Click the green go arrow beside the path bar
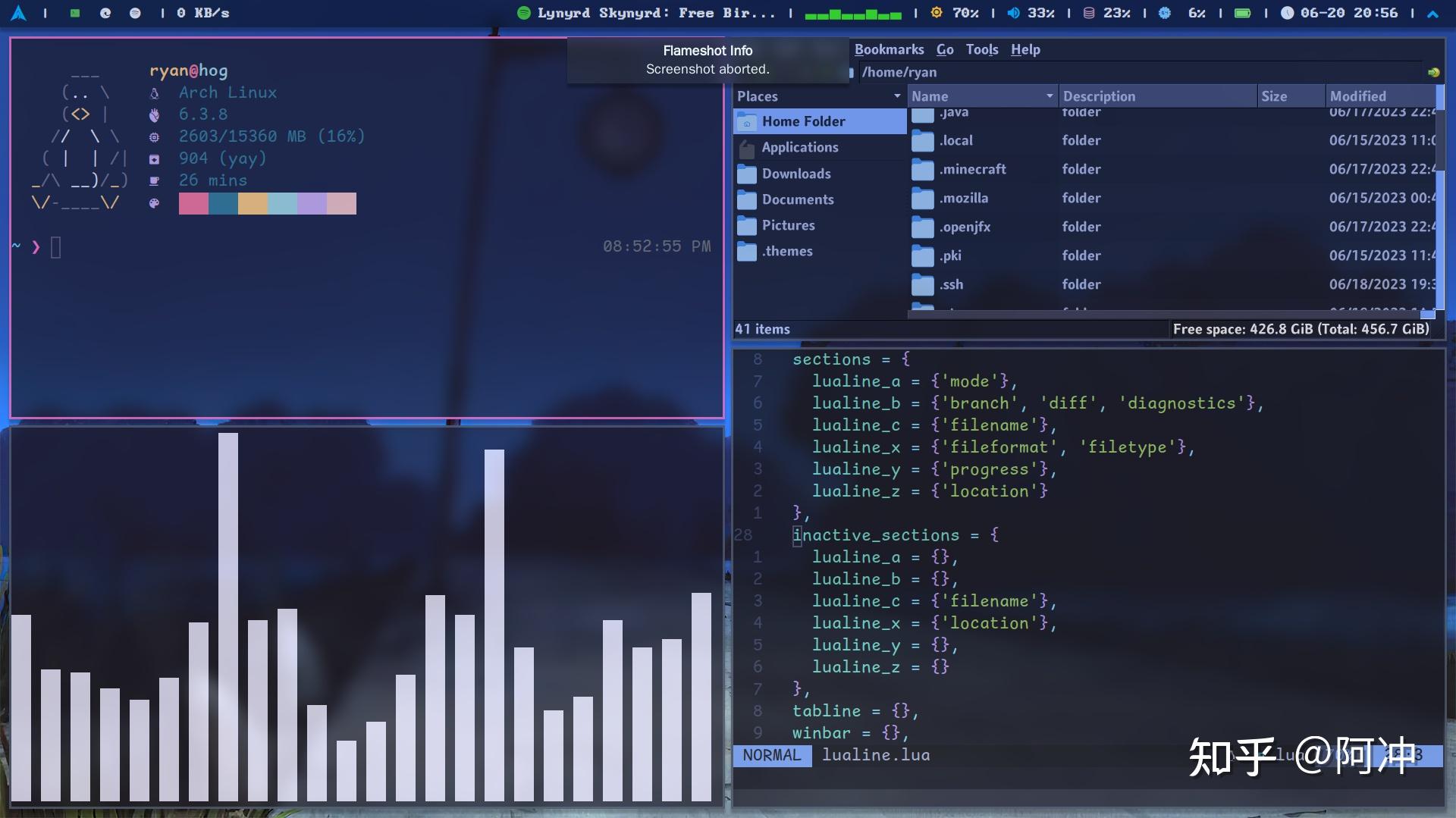Viewport: 1456px width, 818px height. click(x=1433, y=72)
